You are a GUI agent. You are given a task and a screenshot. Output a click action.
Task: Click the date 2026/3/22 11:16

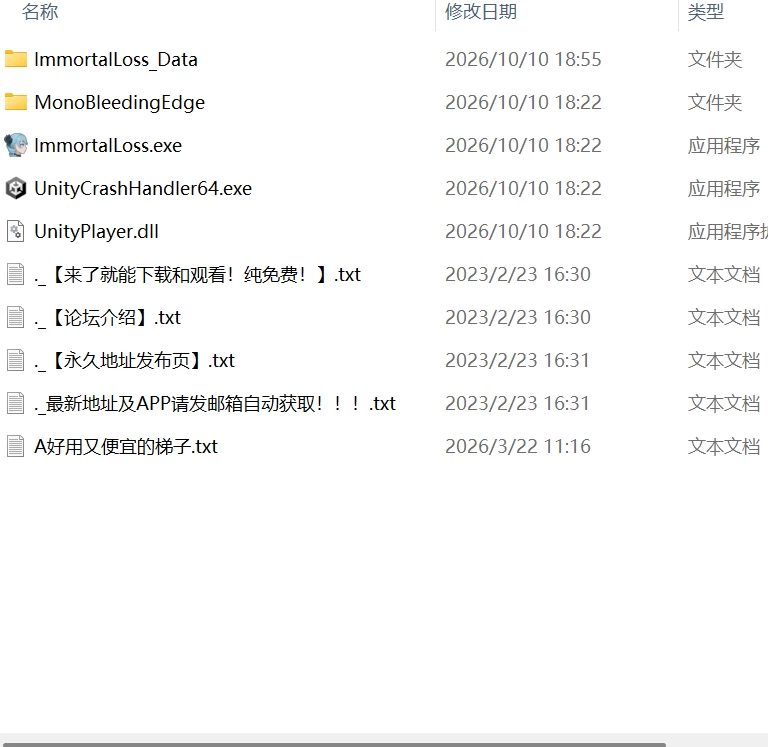click(518, 447)
